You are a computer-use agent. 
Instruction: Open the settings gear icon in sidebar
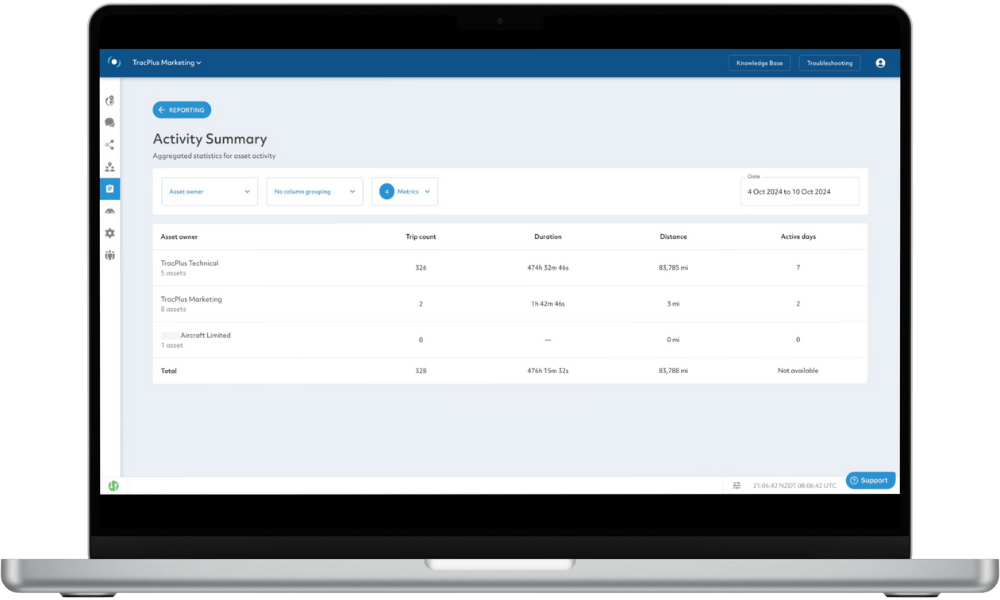[110, 233]
